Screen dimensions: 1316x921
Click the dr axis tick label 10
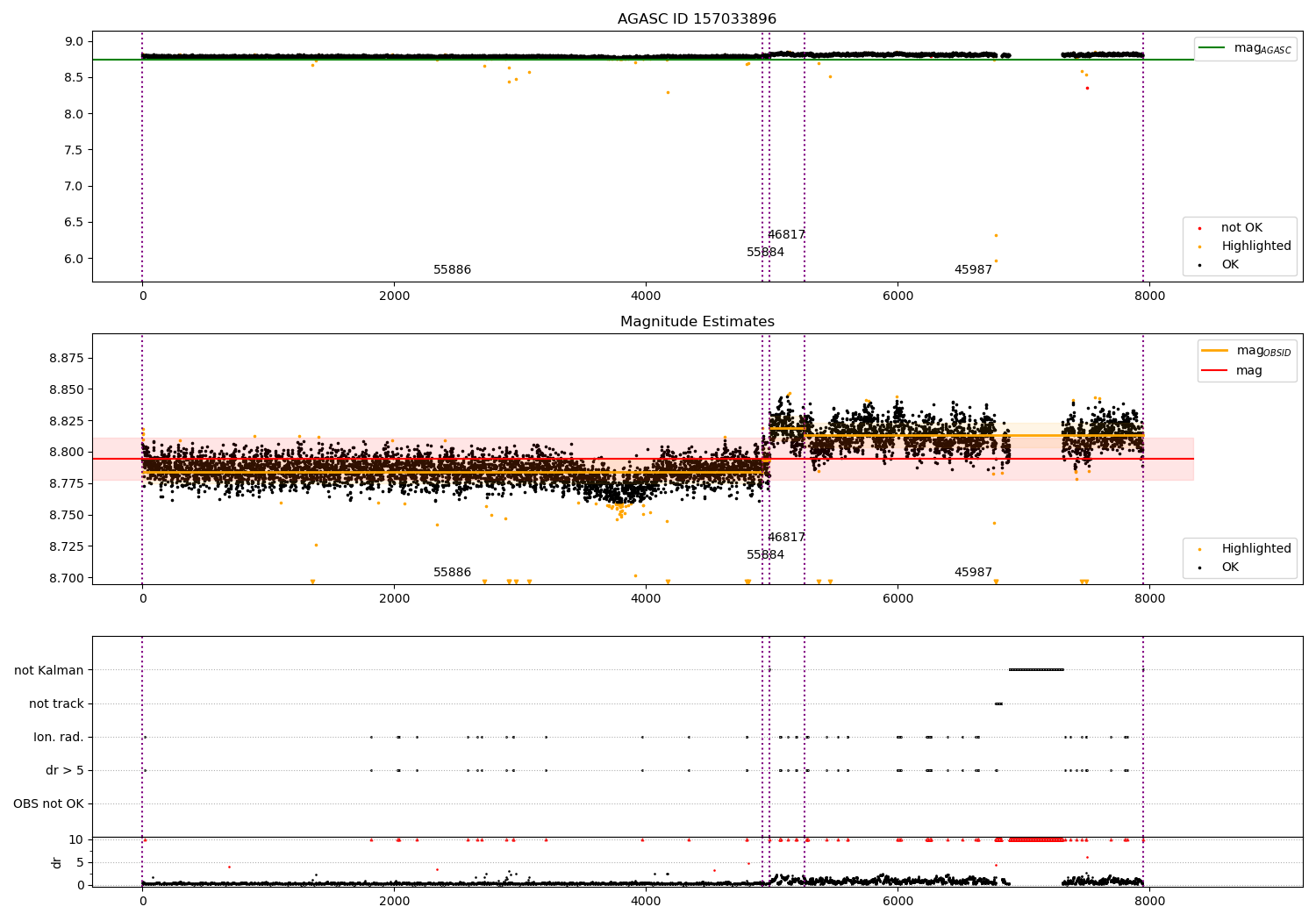(x=76, y=840)
